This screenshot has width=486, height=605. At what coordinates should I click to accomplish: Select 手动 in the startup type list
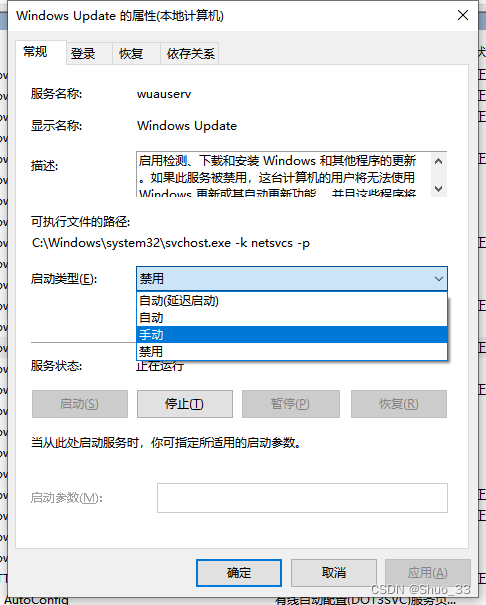pos(292,335)
